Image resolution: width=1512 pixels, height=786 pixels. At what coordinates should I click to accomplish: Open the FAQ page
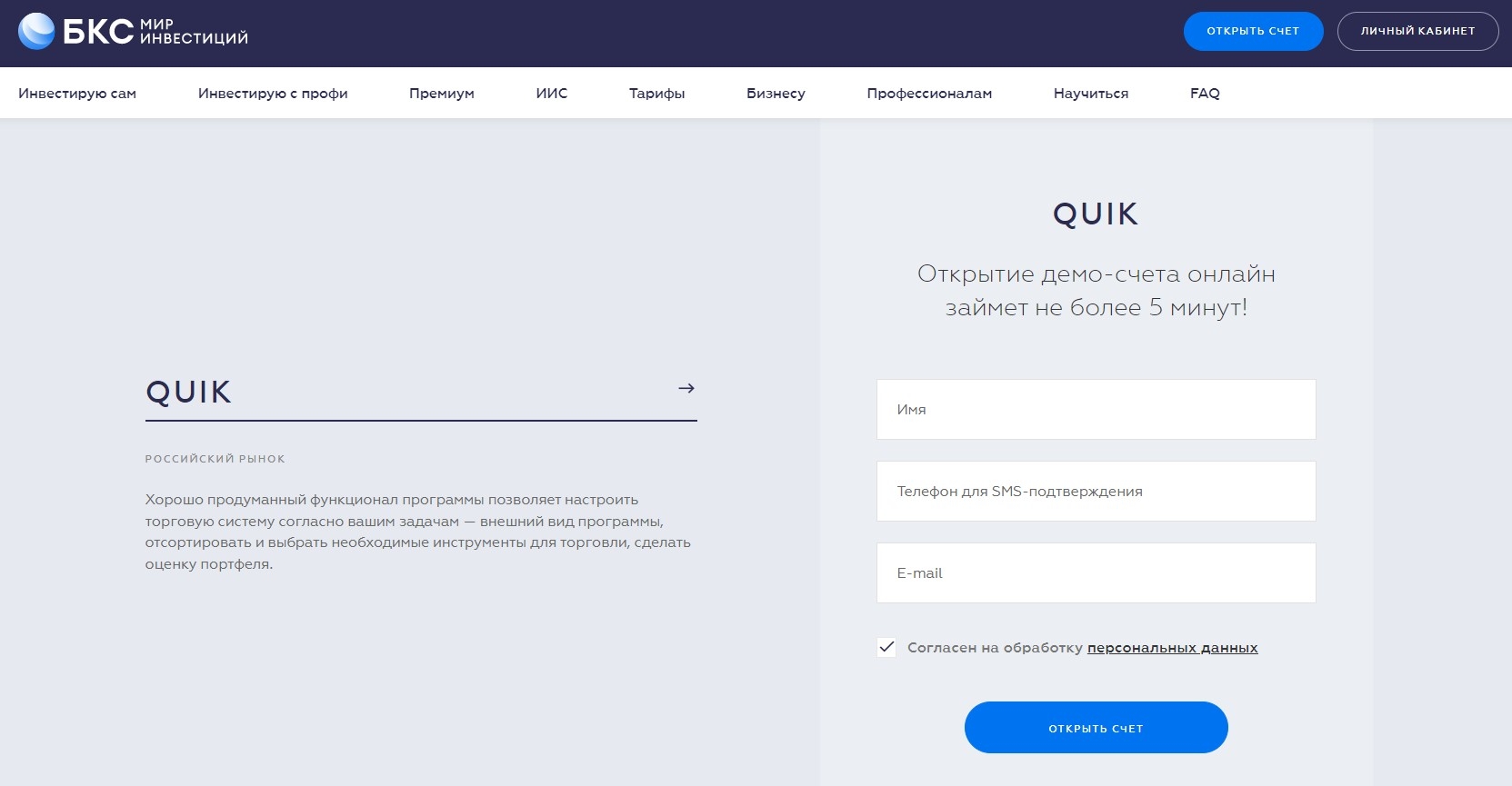point(1205,93)
